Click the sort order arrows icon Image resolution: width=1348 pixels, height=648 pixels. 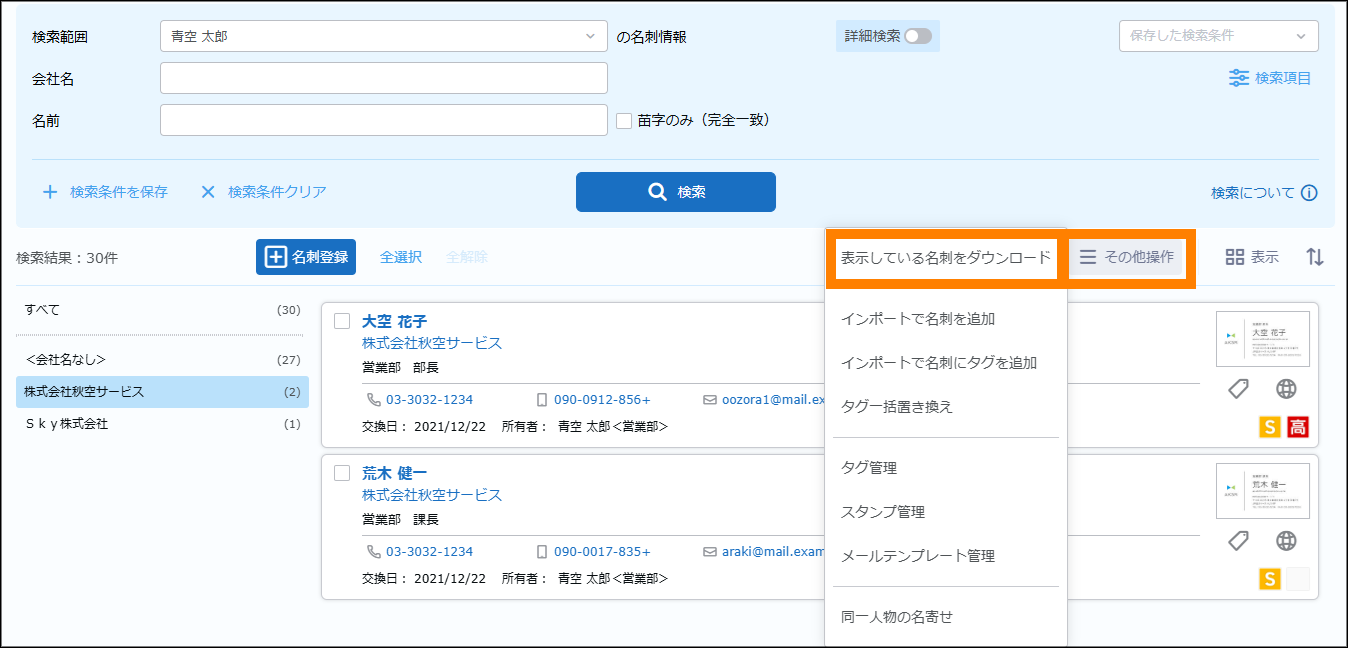coord(1315,257)
